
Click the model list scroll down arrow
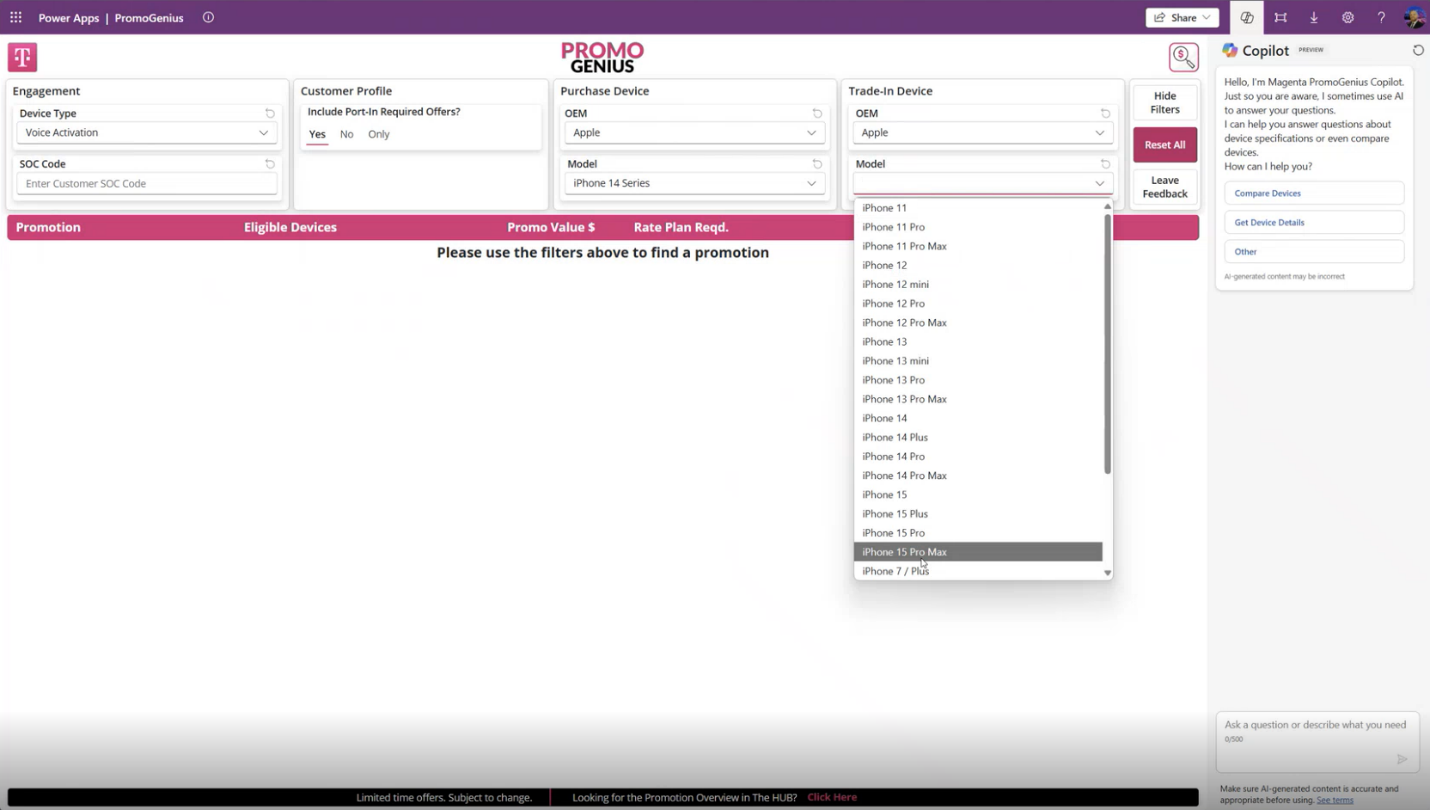1107,573
